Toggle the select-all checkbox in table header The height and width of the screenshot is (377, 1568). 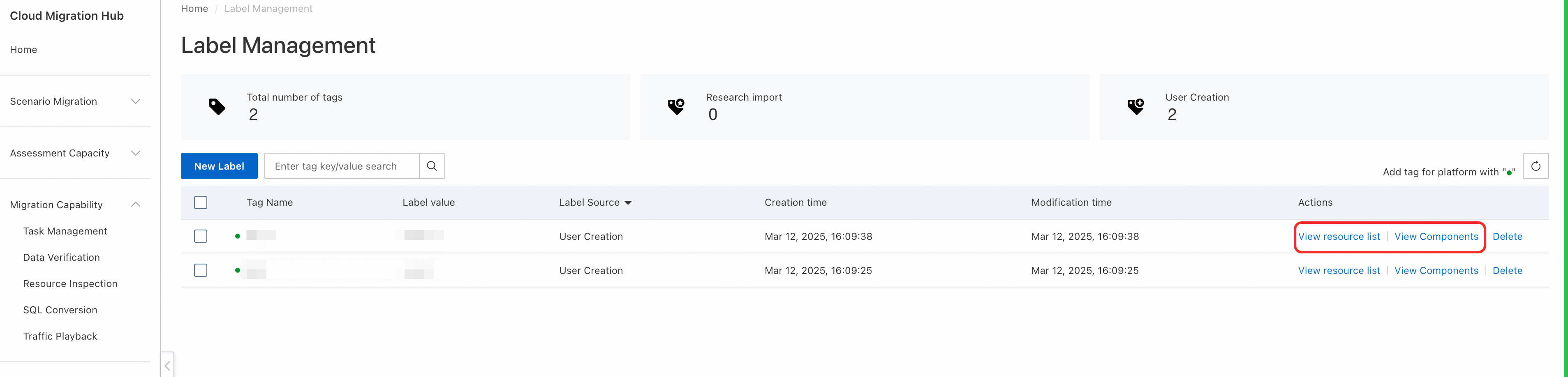pos(200,202)
